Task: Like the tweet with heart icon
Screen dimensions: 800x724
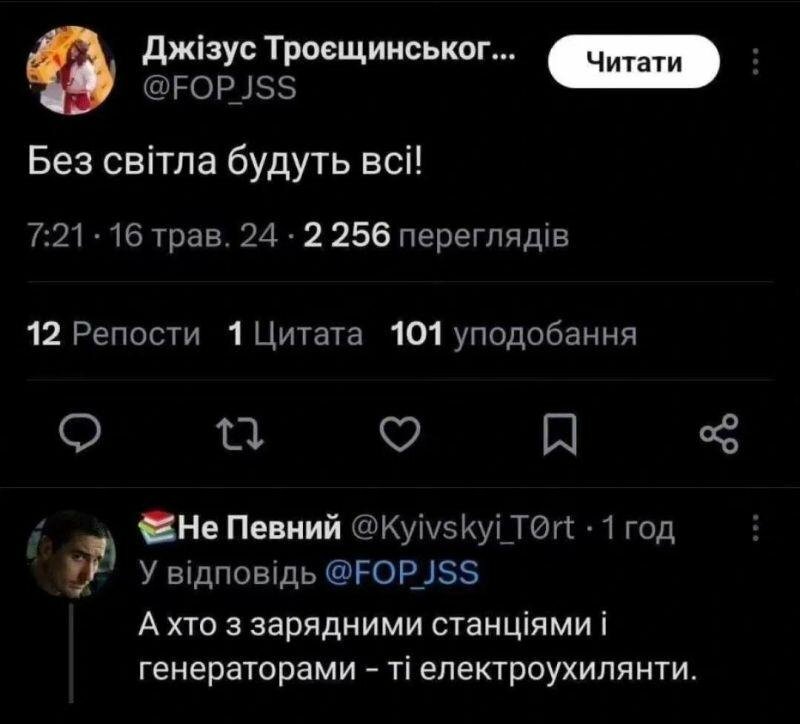Action: [x=401, y=434]
